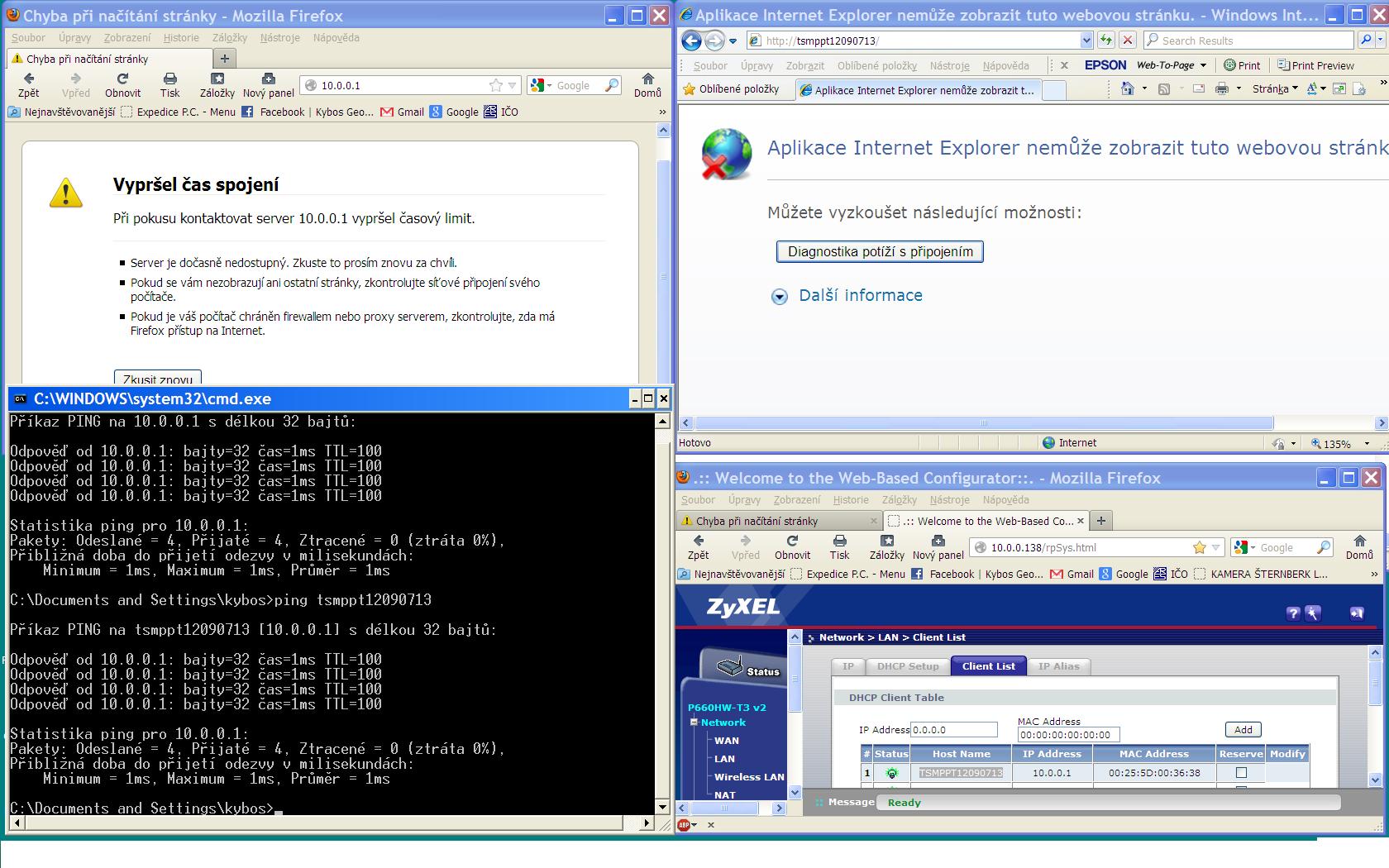Click the Diagnostika potíží s připojením button
Image resolution: width=1389 pixels, height=868 pixels.
pos(880,251)
